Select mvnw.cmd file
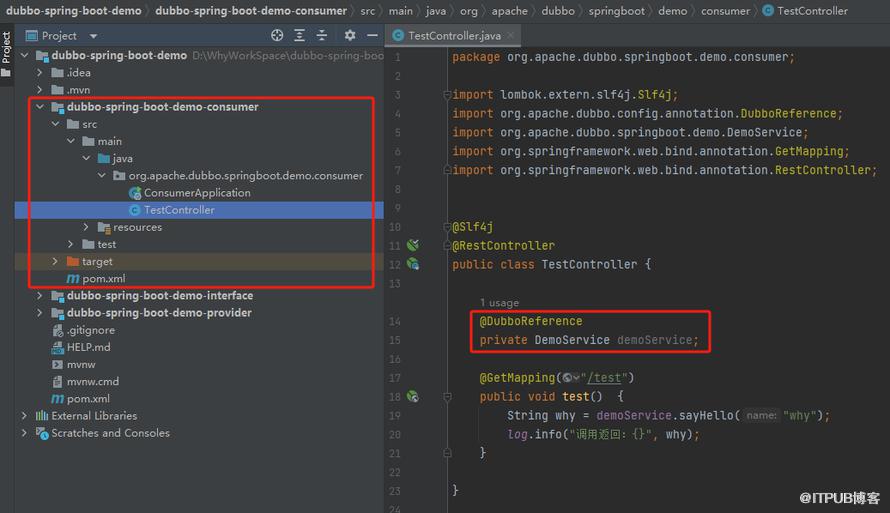This screenshot has width=890, height=513. pyautogui.click(x=93, y=381)
